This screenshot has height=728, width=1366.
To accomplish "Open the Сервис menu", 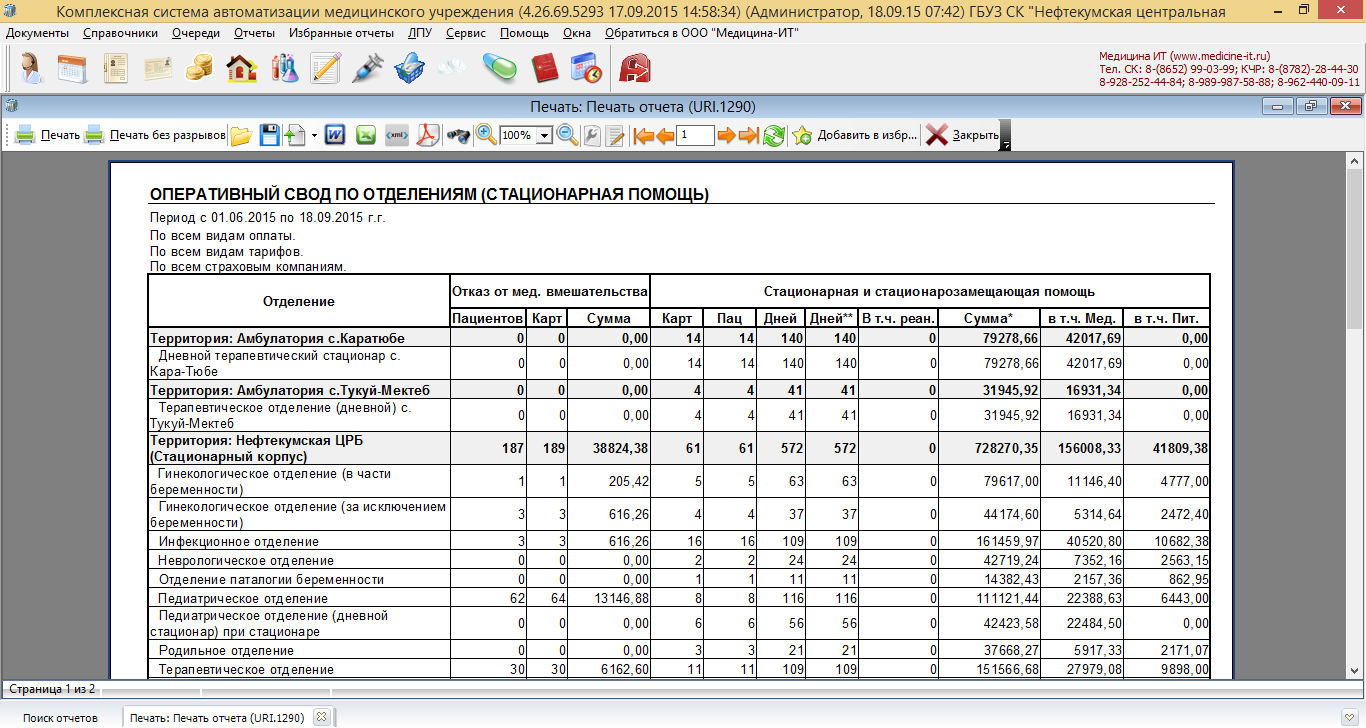I will pyautogui.click(x=466, y=33).
